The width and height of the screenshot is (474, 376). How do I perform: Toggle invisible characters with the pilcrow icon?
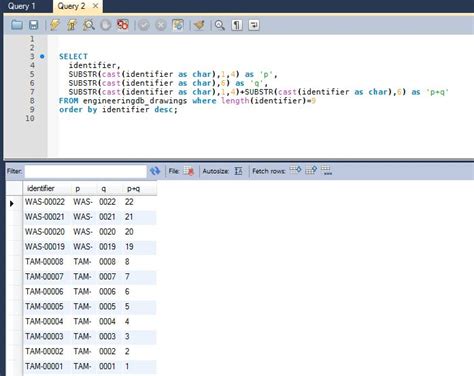tap(237, 25)
